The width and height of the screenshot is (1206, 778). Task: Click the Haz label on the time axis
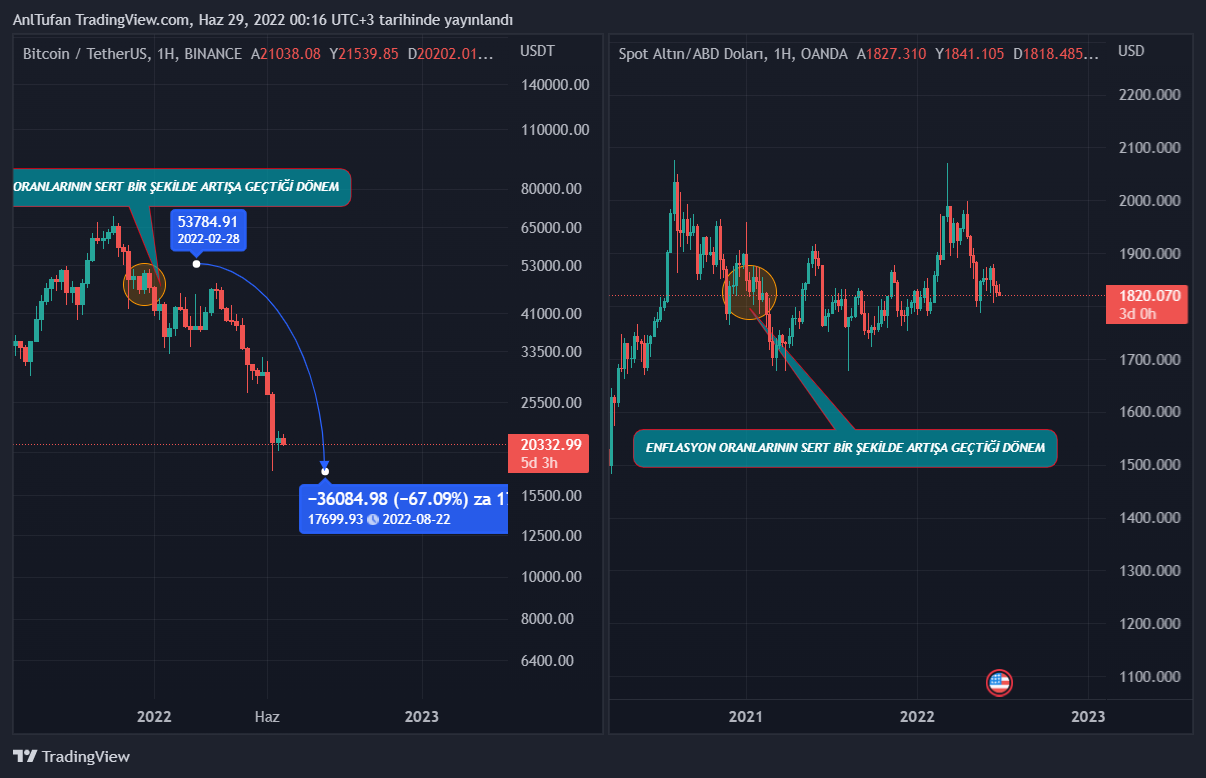point(267,717)
